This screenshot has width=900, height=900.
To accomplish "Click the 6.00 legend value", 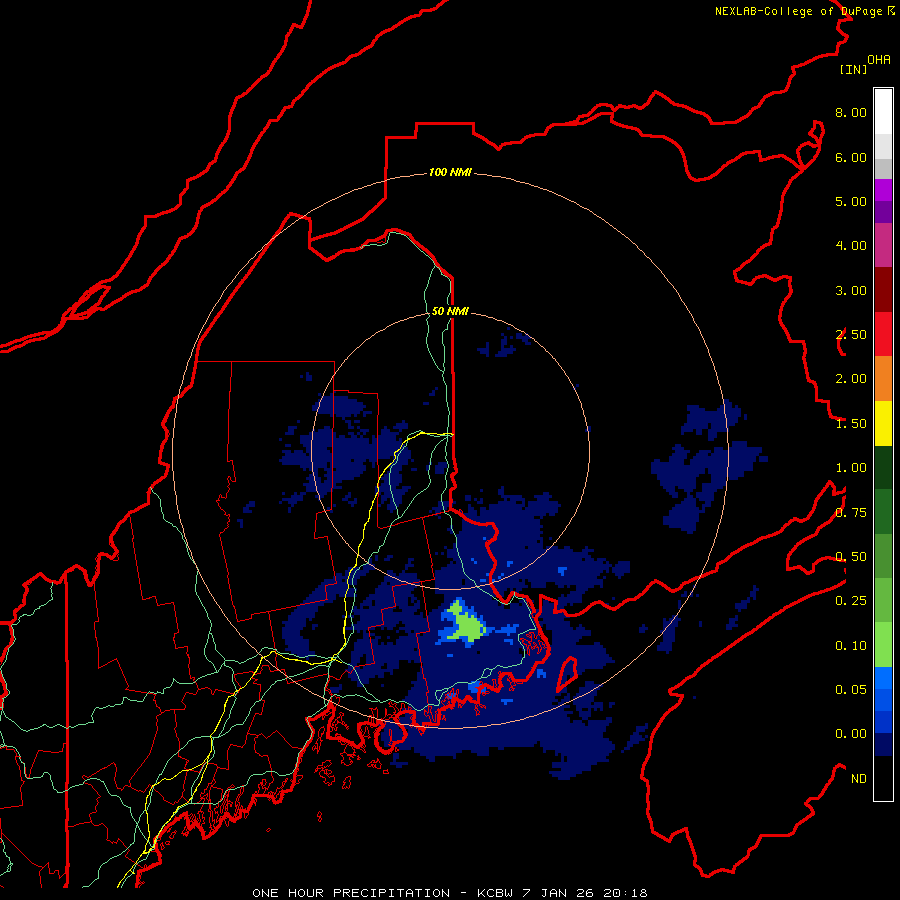I will 851,157.
